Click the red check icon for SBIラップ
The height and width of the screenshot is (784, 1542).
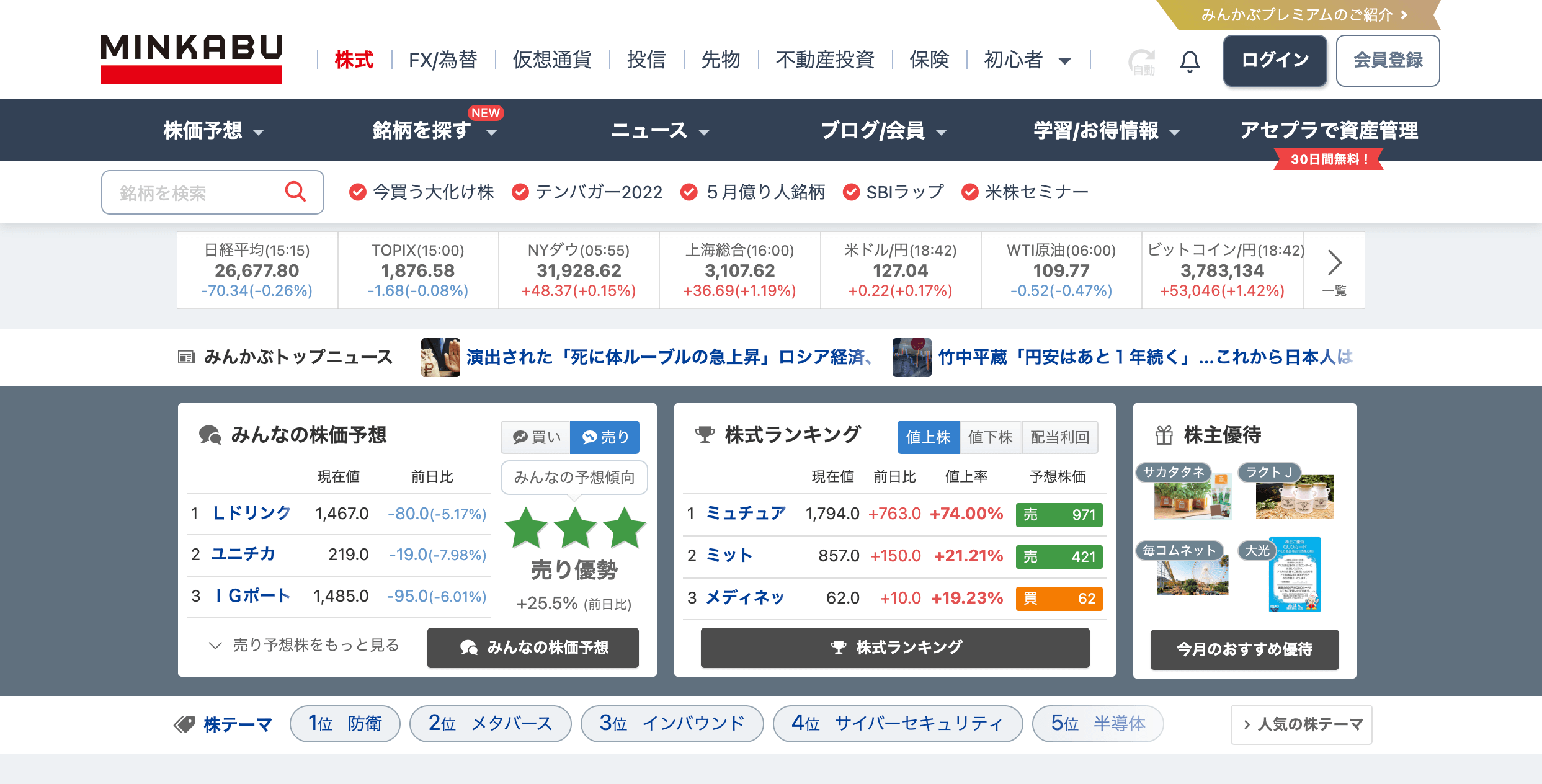[x=851, y=192]
